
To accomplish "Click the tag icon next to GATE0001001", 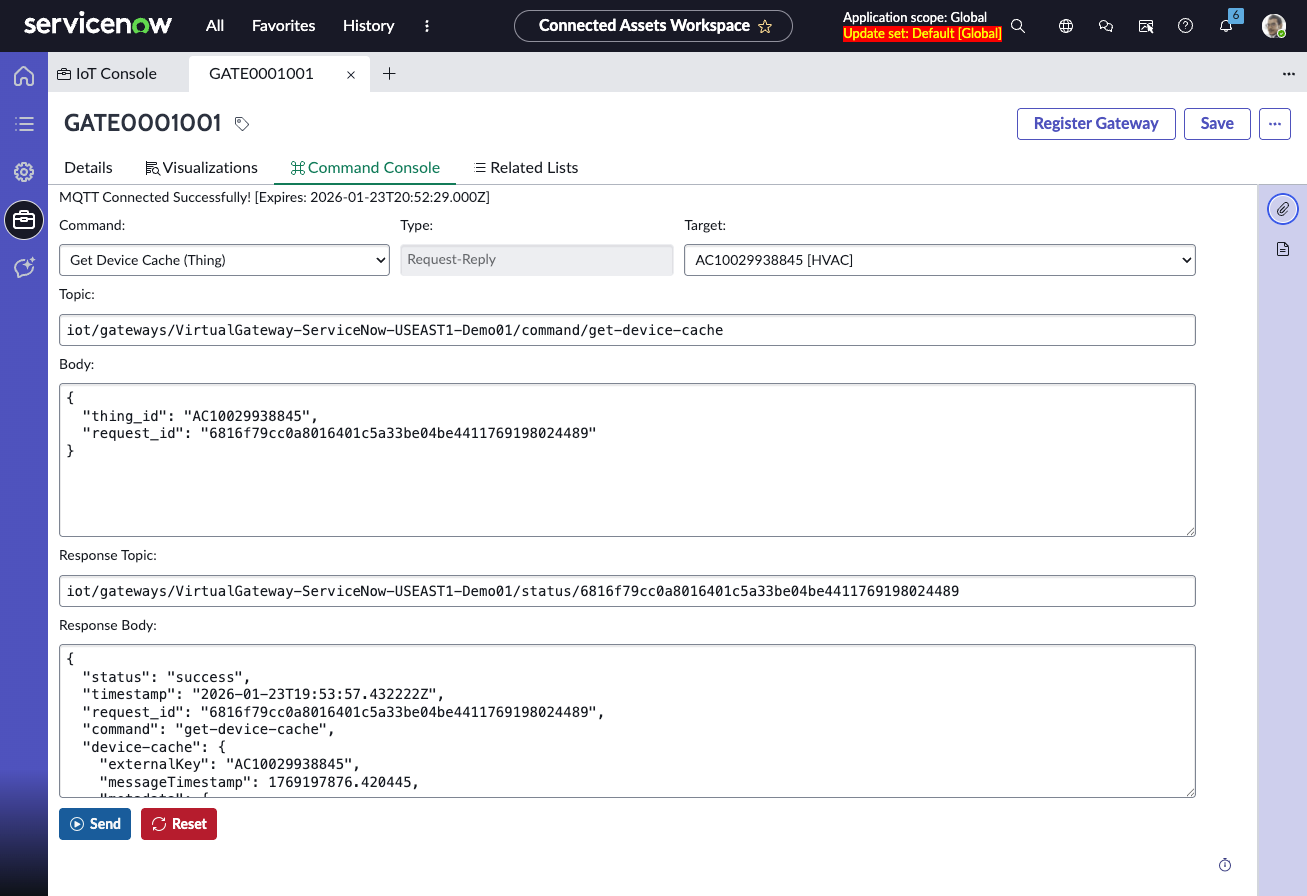I will click(241, 124).
